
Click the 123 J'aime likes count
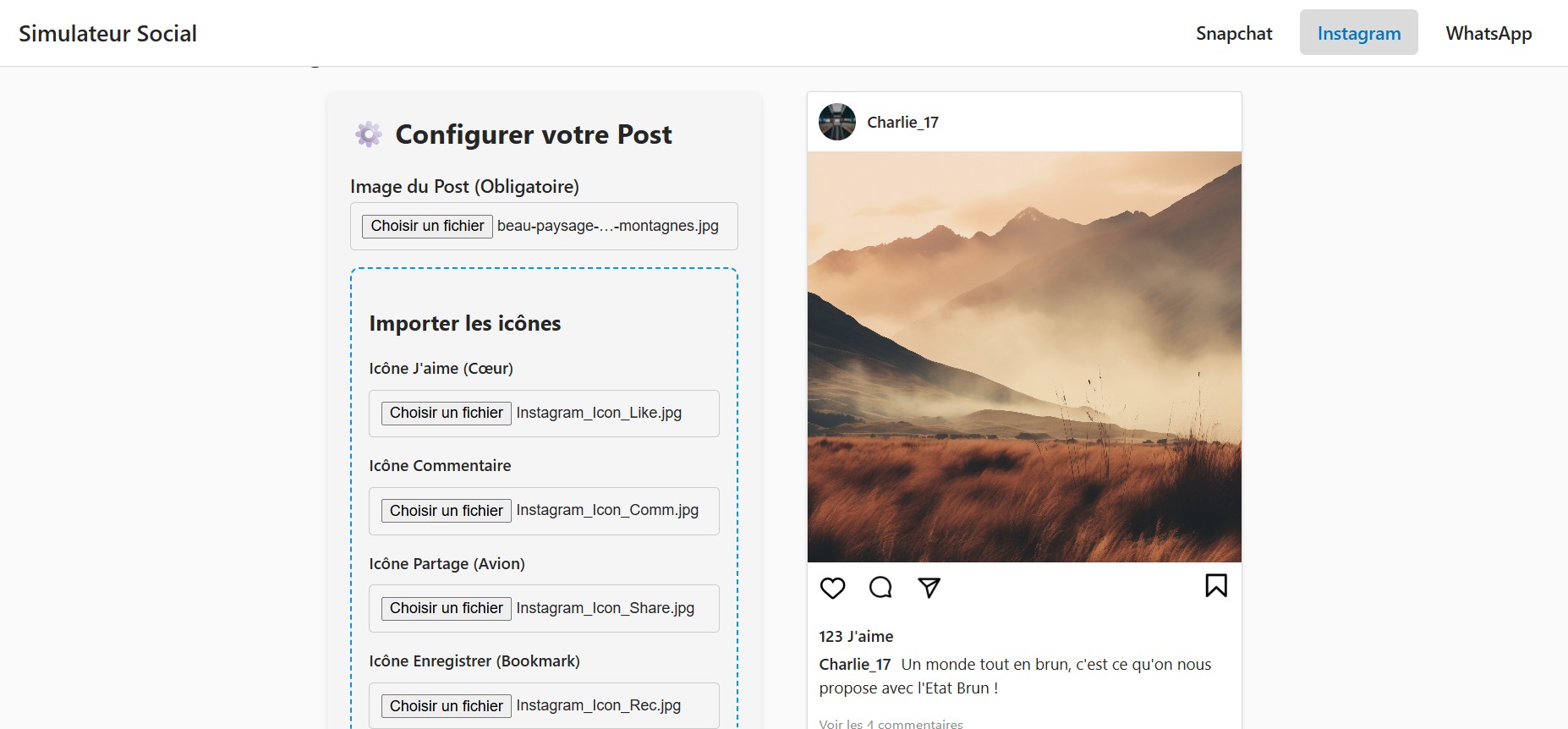coord(856,636)
